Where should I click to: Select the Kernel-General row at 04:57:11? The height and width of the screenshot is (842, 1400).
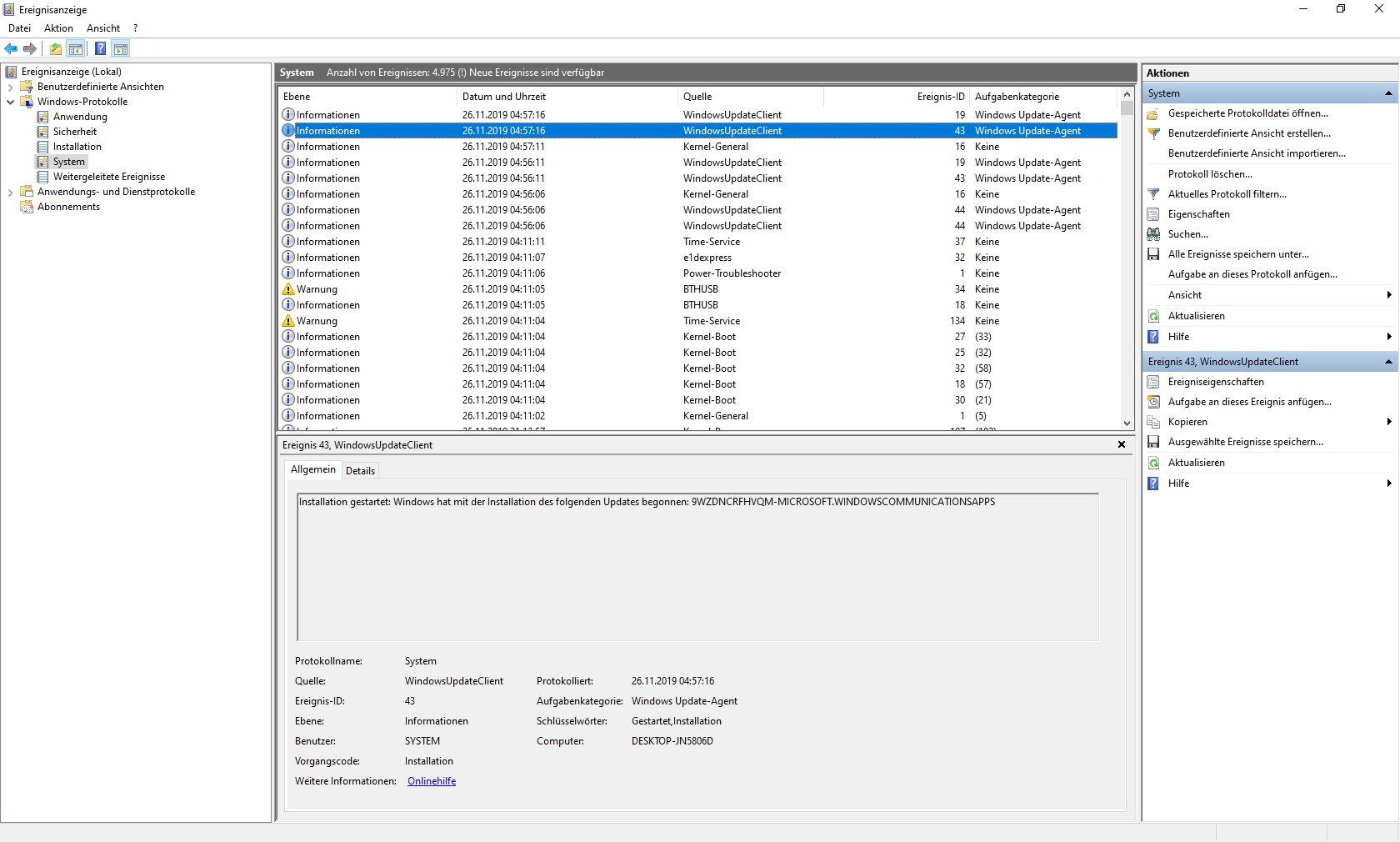point(699,147)
